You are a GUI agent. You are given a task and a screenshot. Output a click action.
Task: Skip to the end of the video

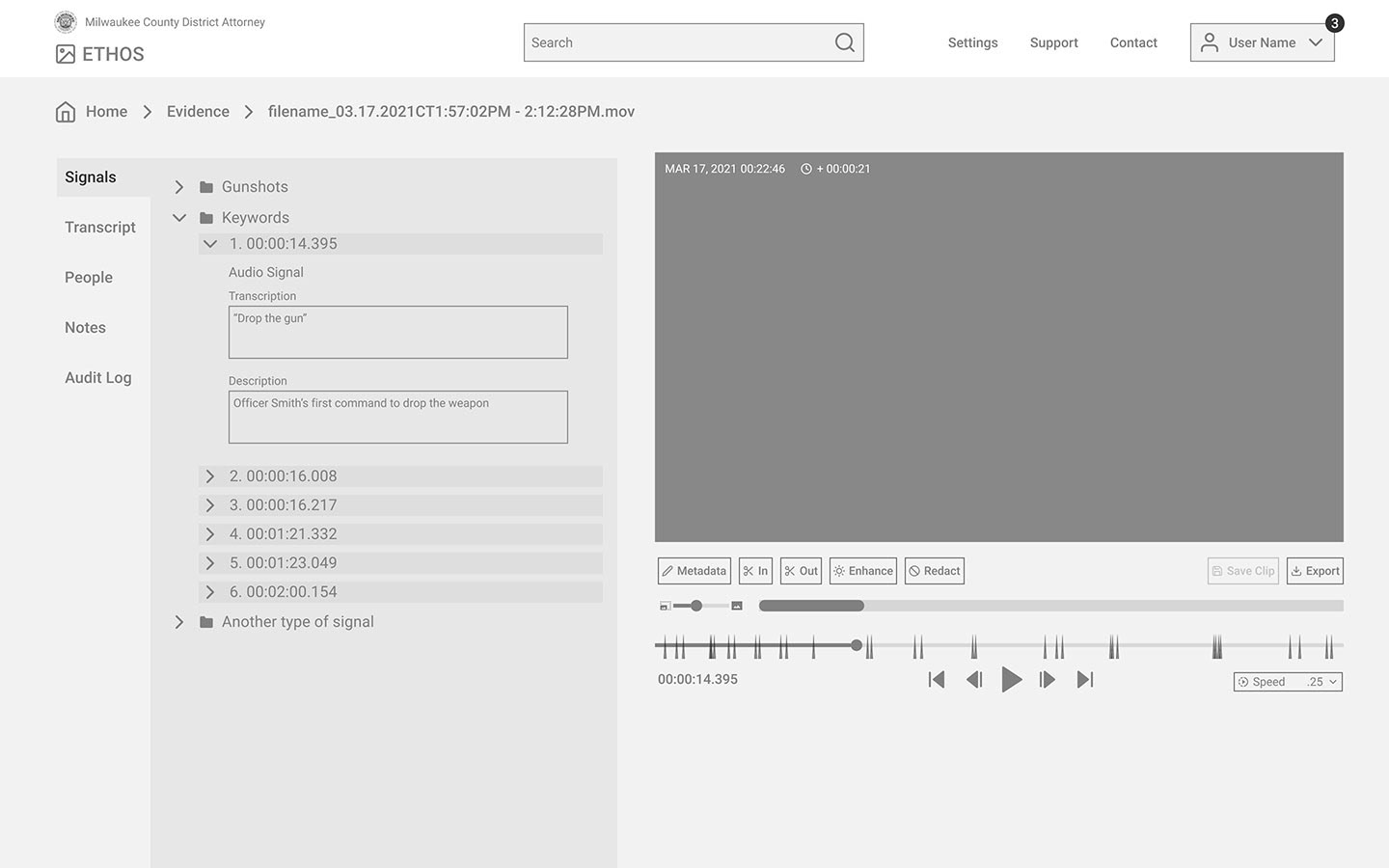pyautogui.click(x=1085, y=680)
